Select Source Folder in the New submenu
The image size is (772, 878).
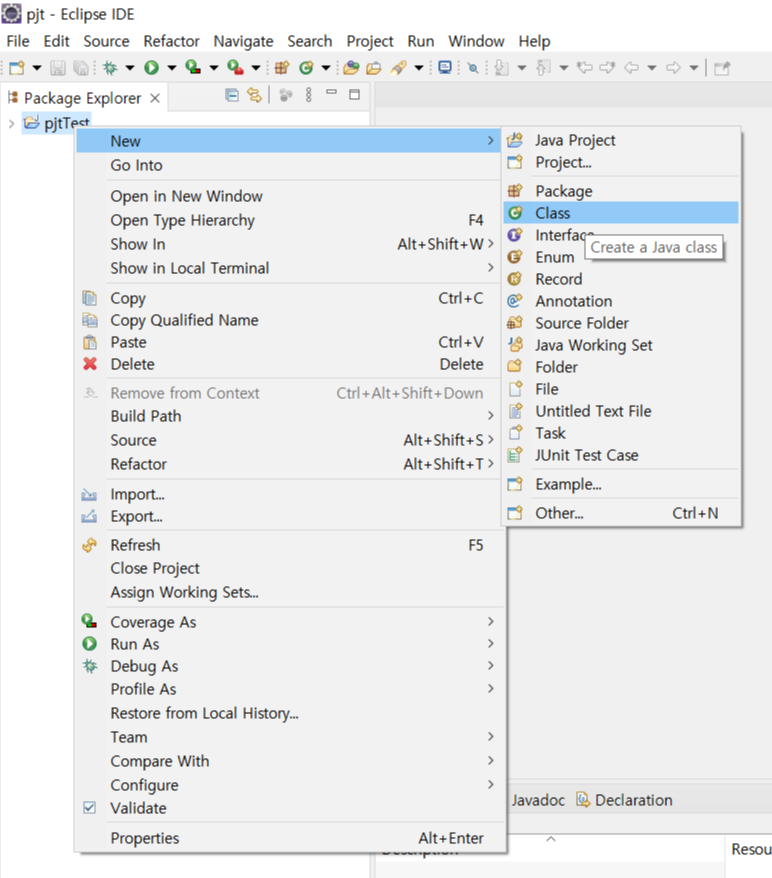click(621, 323)
